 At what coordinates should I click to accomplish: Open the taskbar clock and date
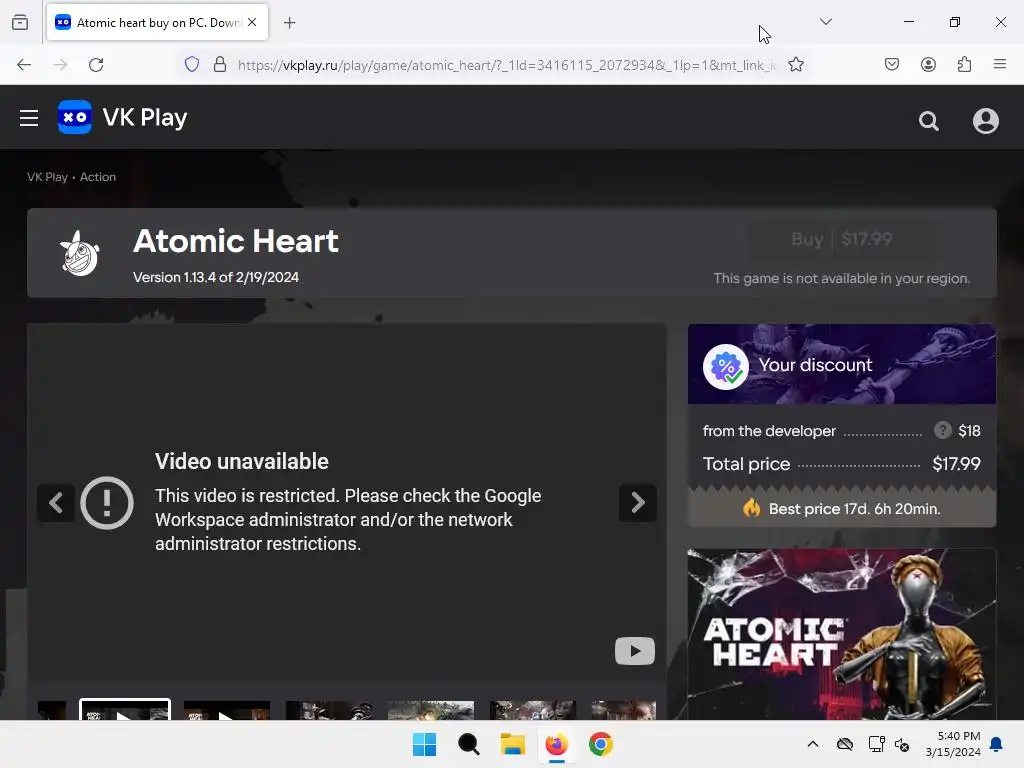point(953,744)
